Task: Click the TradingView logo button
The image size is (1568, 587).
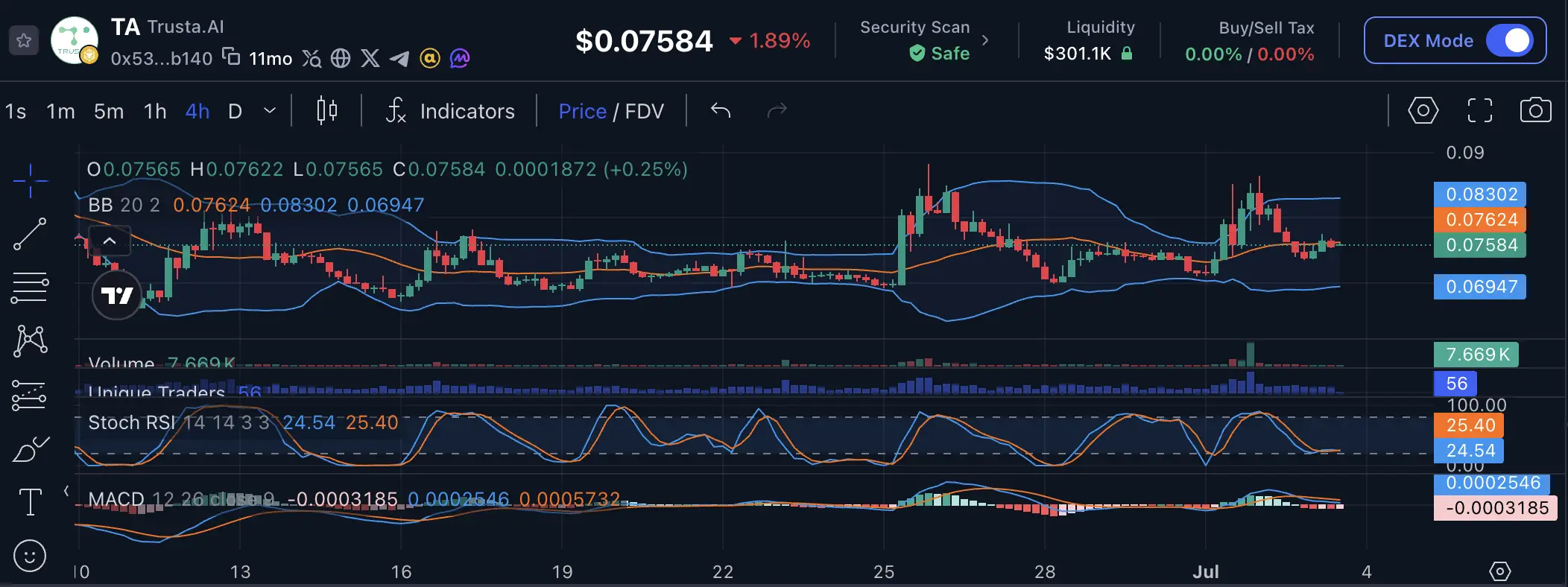Action: pos(117,295)
